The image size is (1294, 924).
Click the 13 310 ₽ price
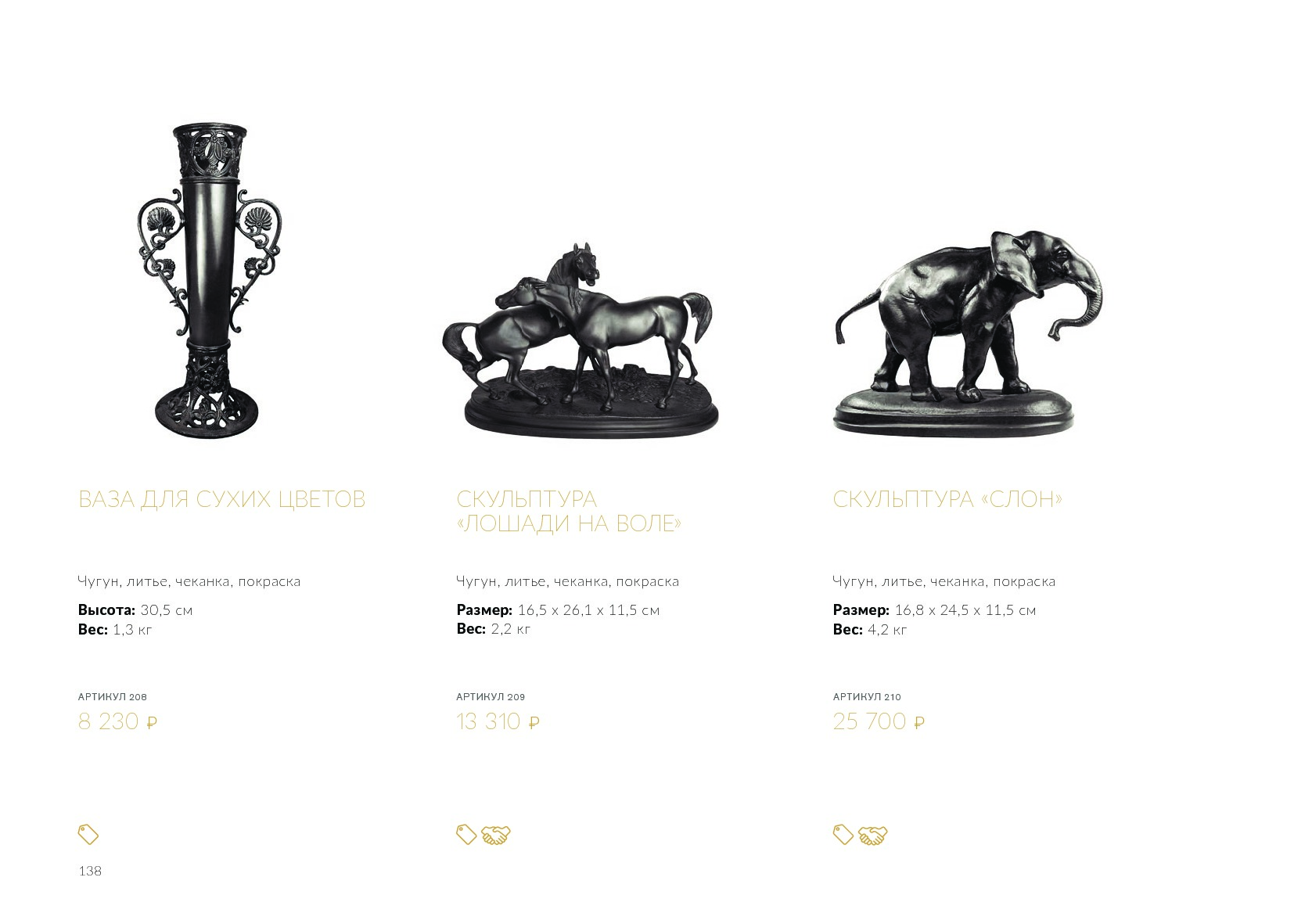[x=498, y=721]
